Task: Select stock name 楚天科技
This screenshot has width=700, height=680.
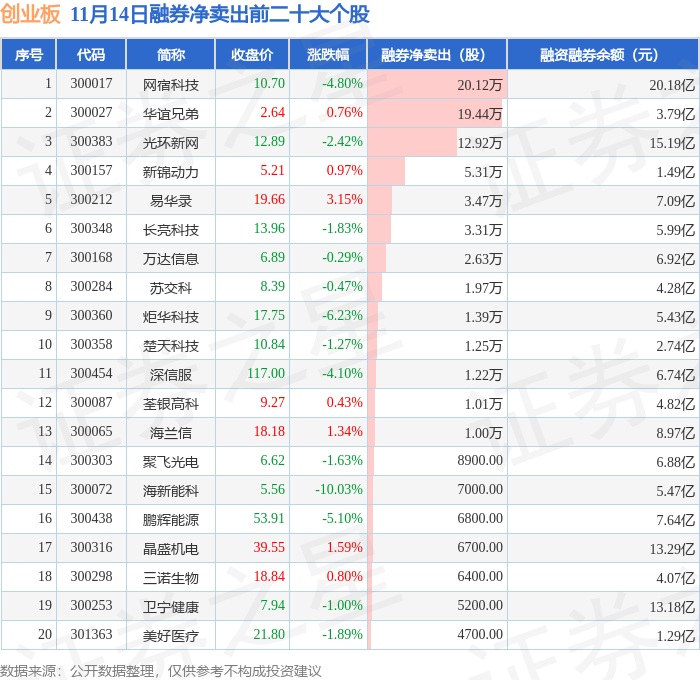Action: (x=171, y=346)
